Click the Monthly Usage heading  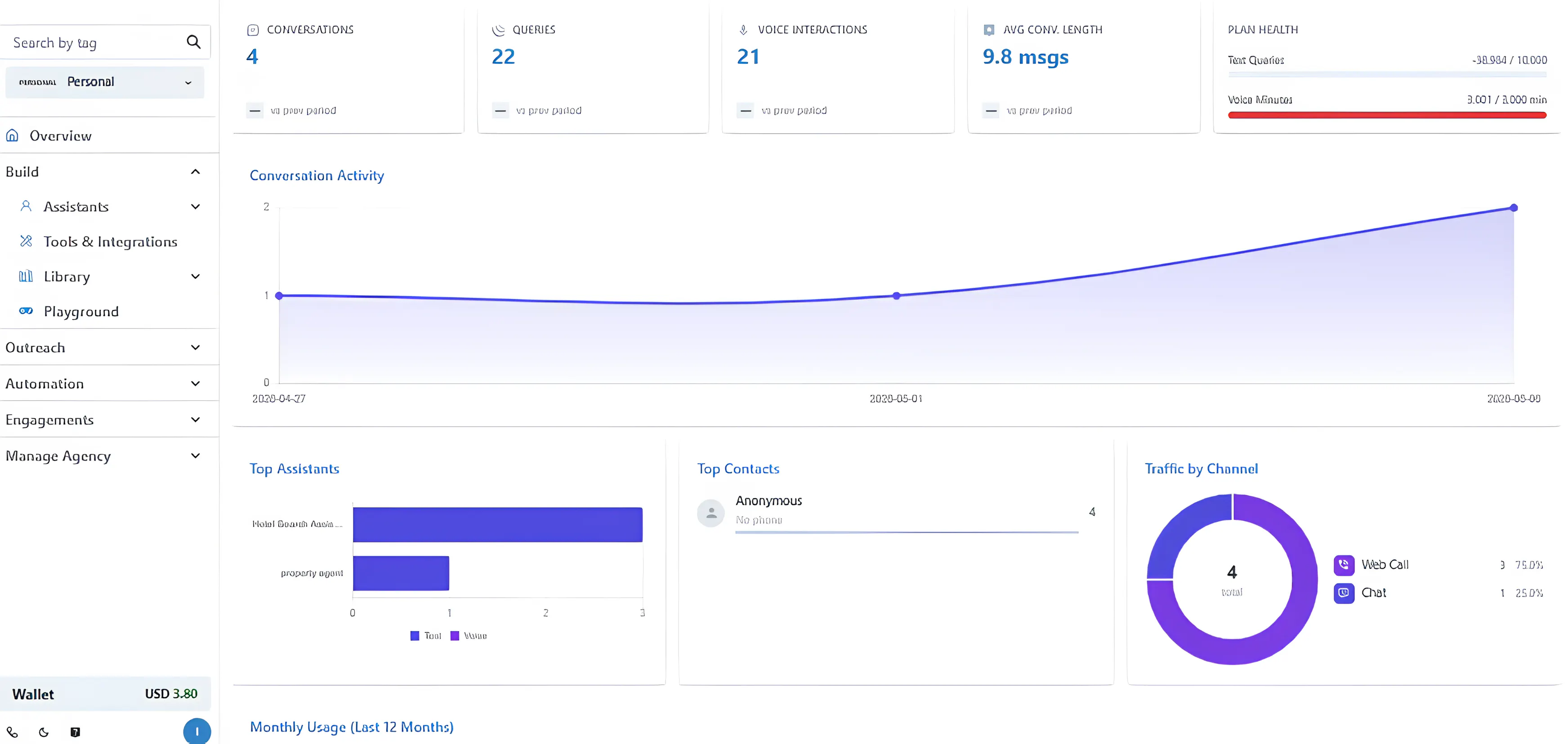point(352,727)
